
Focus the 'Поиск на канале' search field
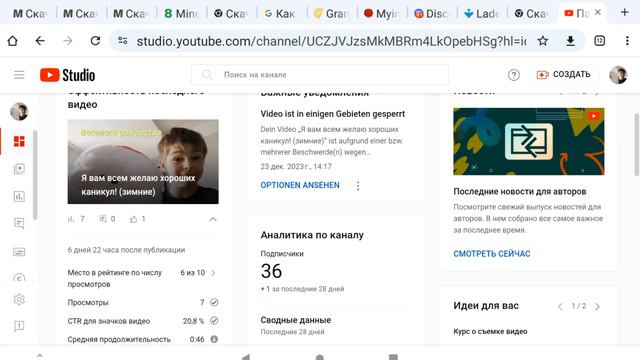(320, 75)
